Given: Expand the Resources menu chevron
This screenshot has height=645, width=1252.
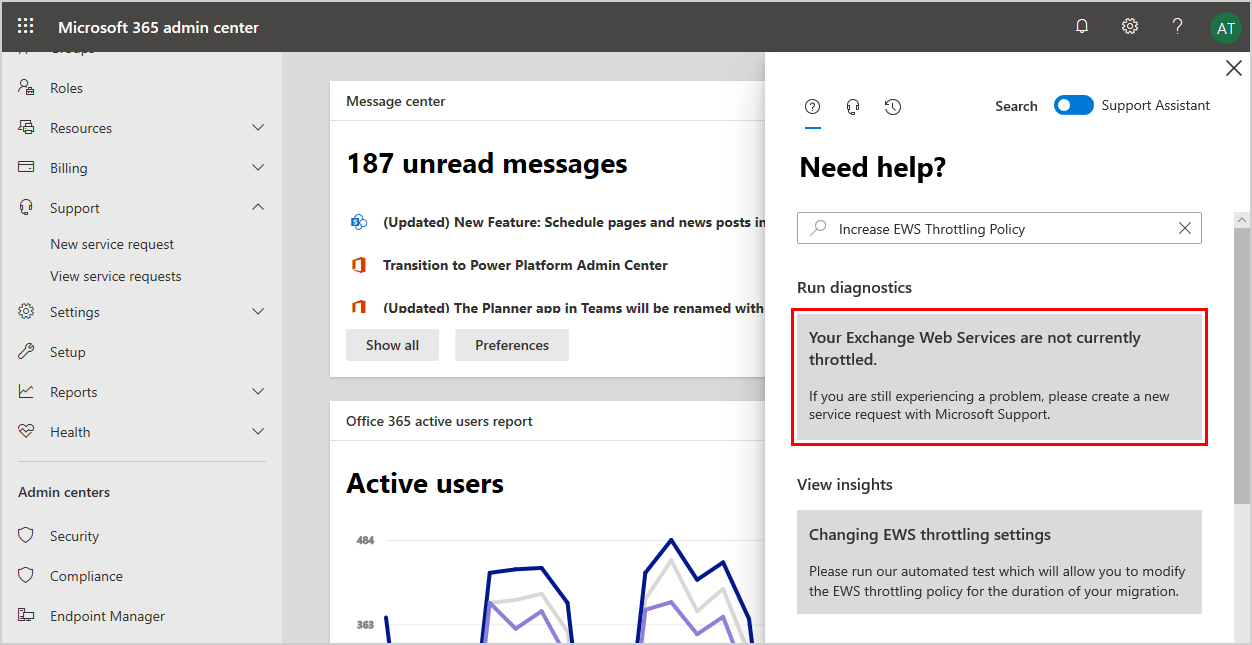Looking at the screenshot, I should tap(258, 128).
